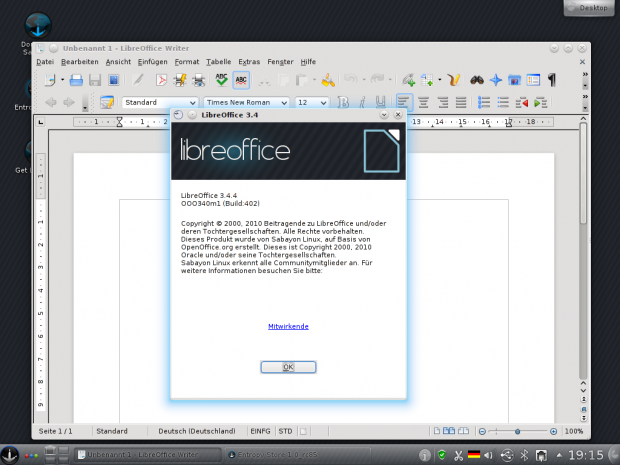
Task: Expand the formatting toolbar overflow chevron
Action: pyautogui.click(x=585, y=96)
